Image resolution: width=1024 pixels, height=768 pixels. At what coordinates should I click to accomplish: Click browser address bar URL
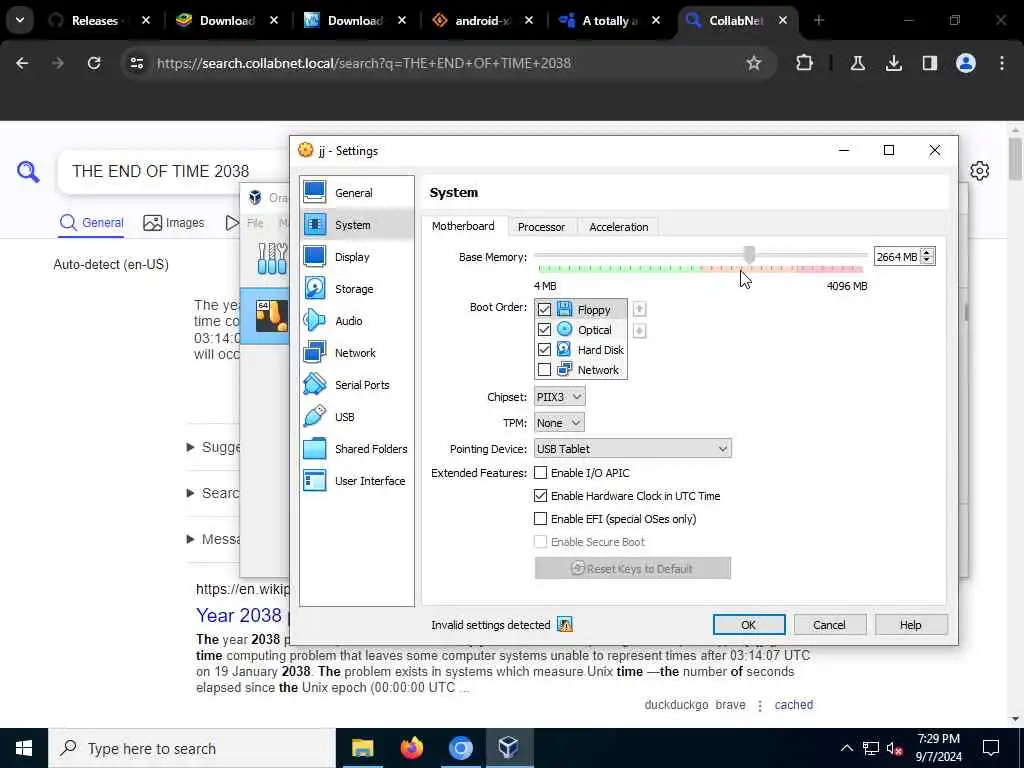(x=364, y=63)
